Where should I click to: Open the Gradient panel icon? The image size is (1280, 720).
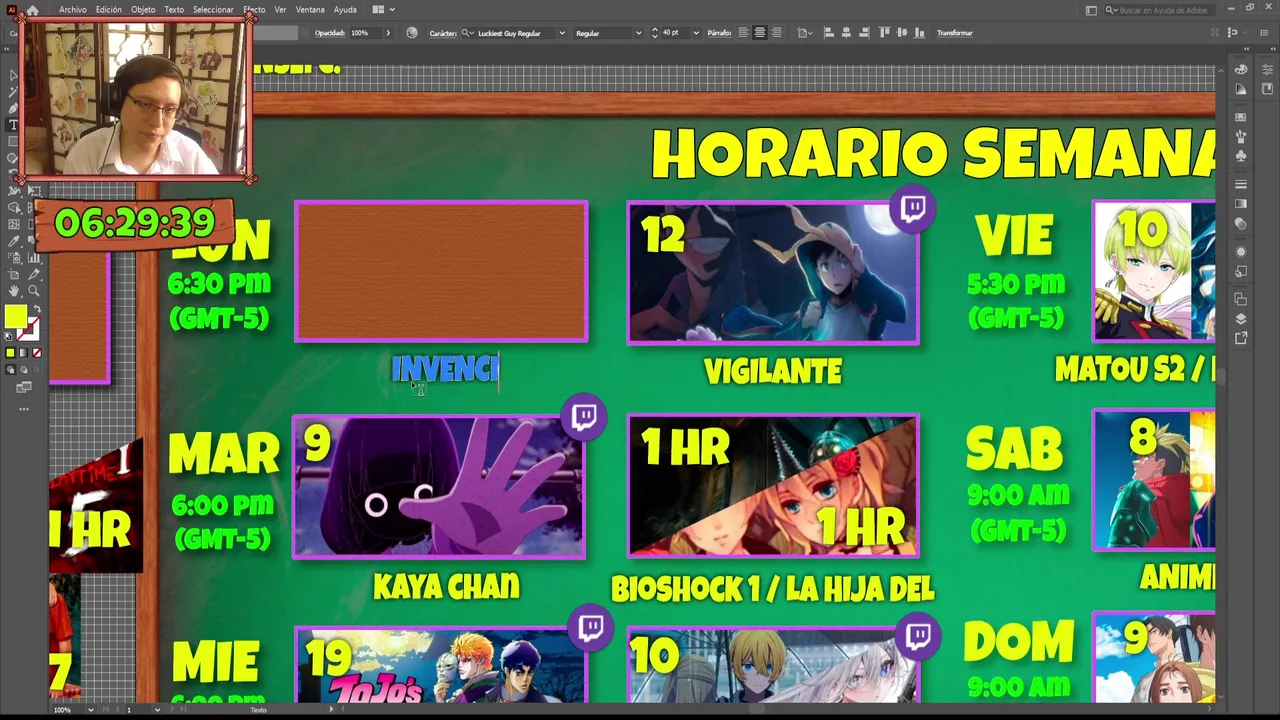pyautogui.click(x=1240, y=203)
